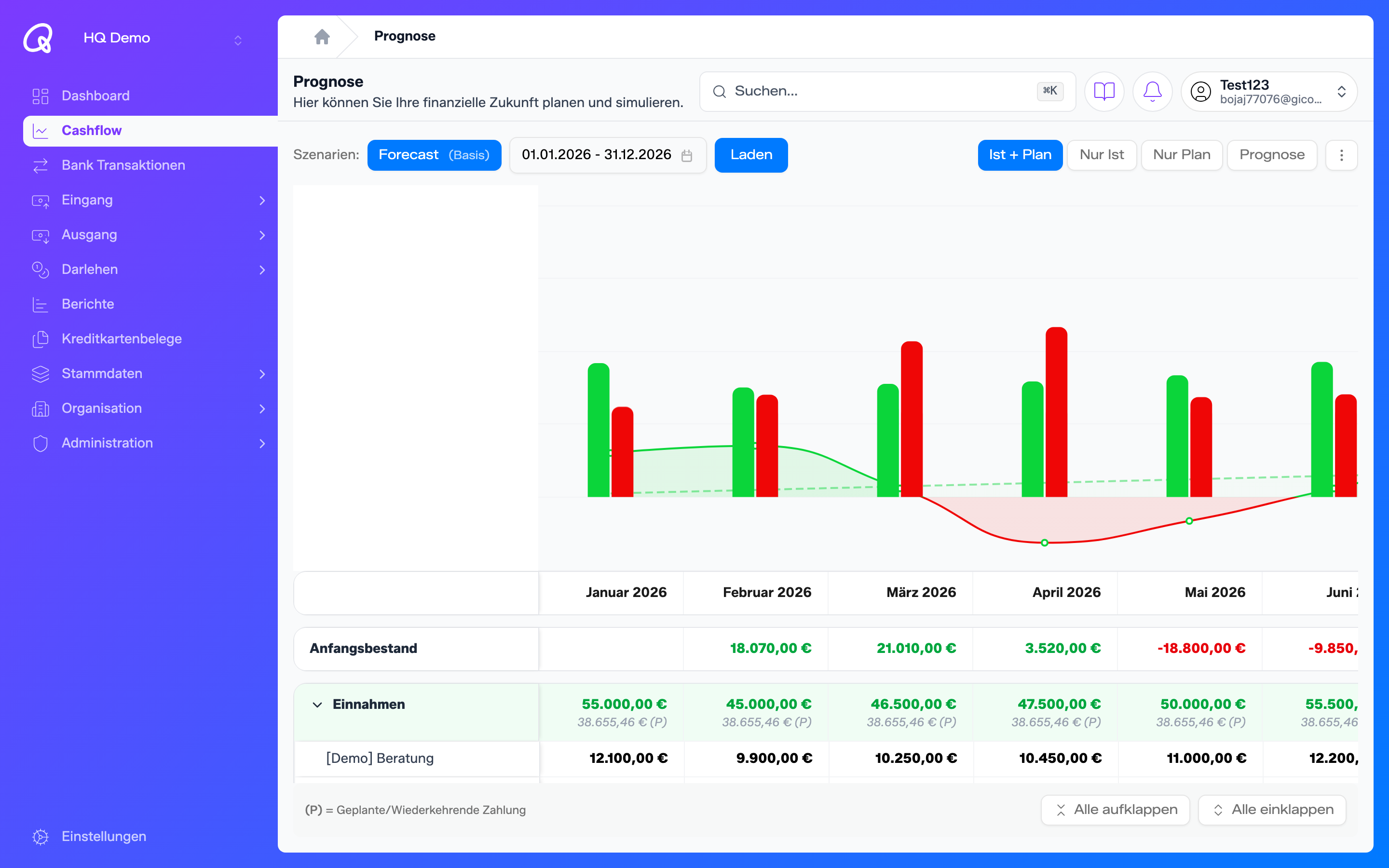Click the Bank Transaktionen arrows icon
The height and width of the screenshot is (868, 1389).
click(x=40, y=165)
